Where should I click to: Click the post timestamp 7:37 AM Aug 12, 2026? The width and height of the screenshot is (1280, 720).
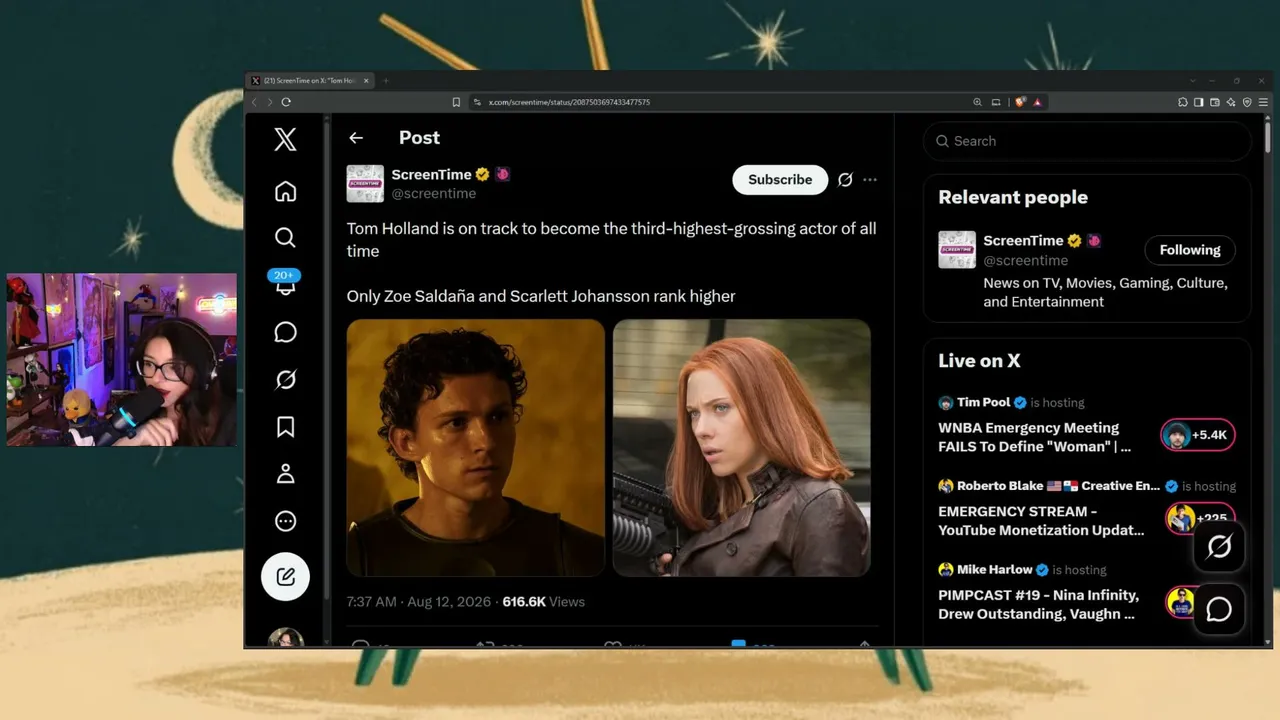pyautogui.click(x=419, y=602)
